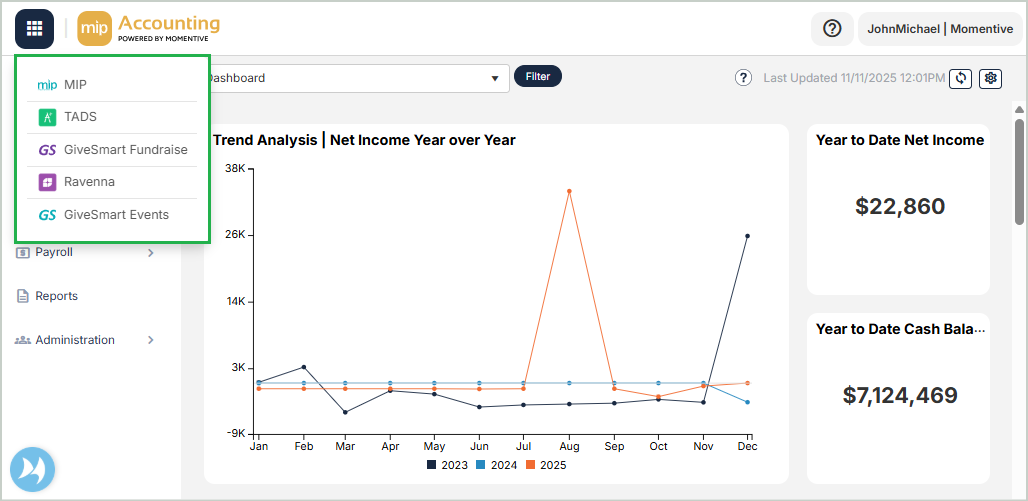Image resolution: width=1028 pixels, height=501 pixels.
Task: Open the app switcher grid icon
Action: click(x=34, y=28)
